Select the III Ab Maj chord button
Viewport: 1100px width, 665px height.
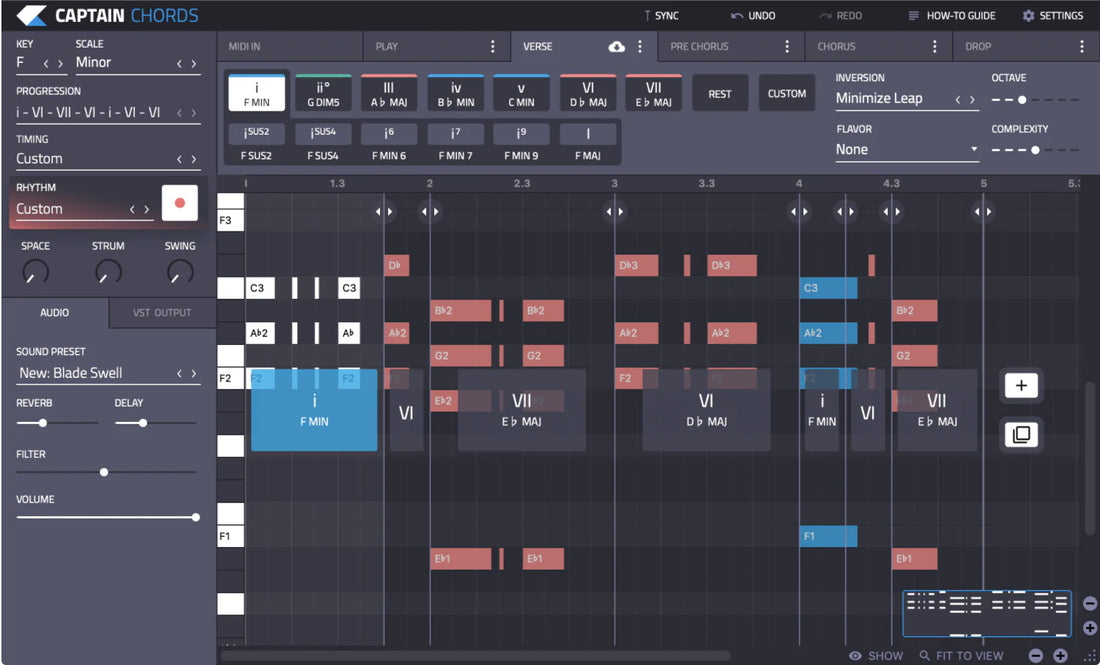tap(389, 93)
